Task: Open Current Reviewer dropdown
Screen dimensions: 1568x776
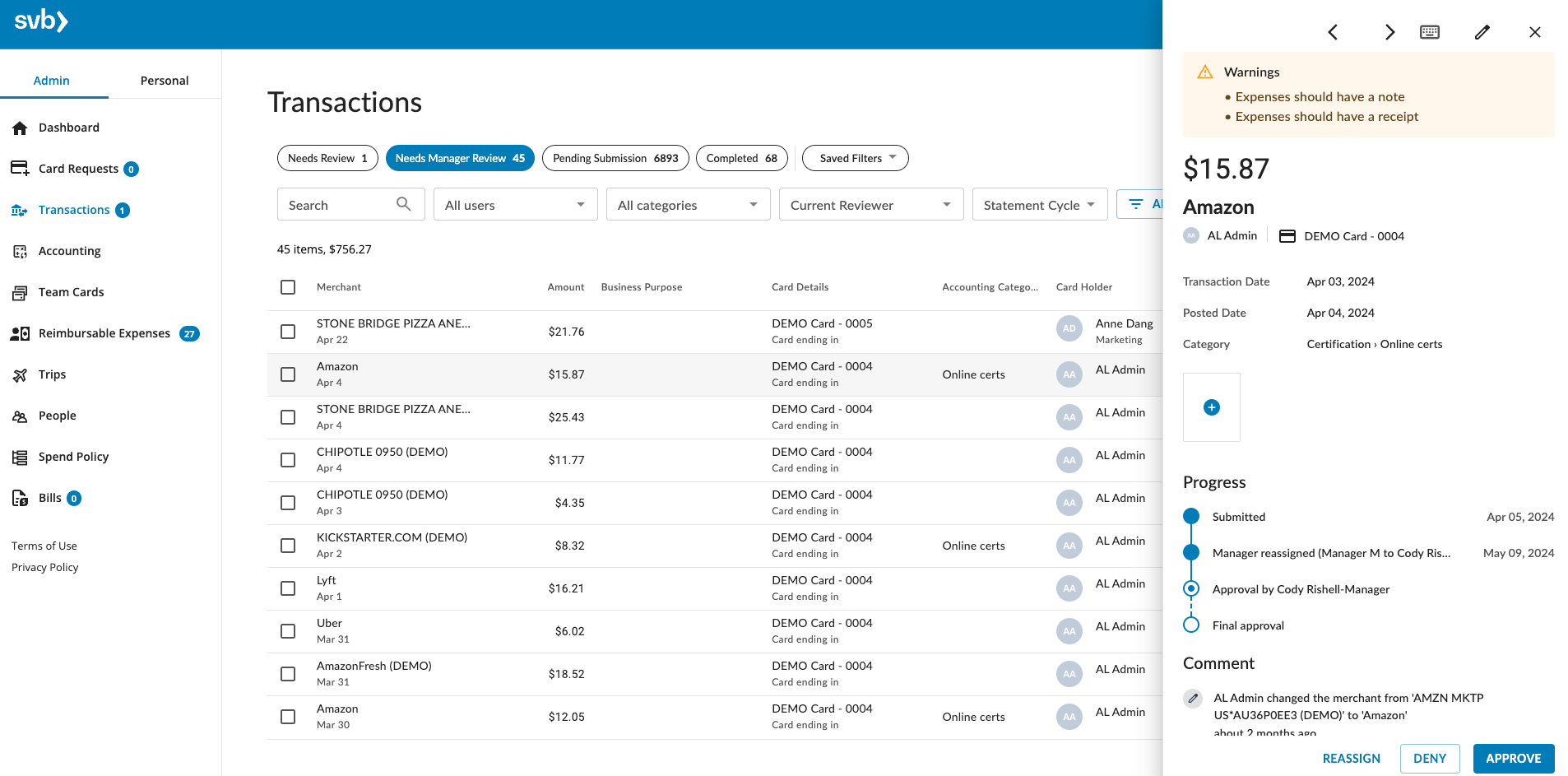Action: [x=871, y=204]
